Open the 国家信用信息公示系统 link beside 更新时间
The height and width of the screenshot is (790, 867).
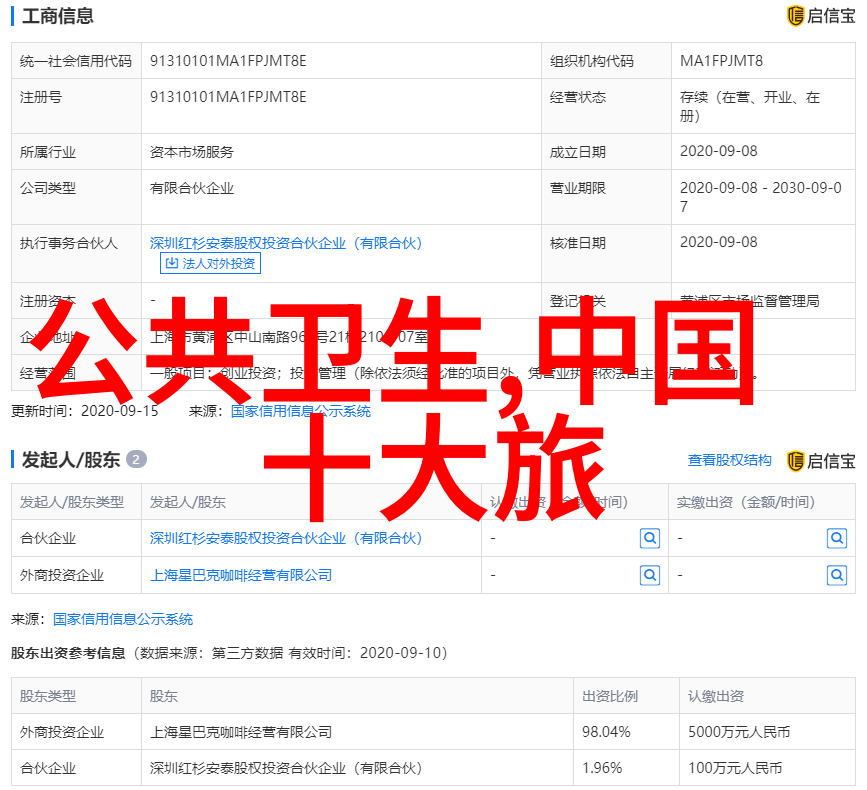coord(301,411)
